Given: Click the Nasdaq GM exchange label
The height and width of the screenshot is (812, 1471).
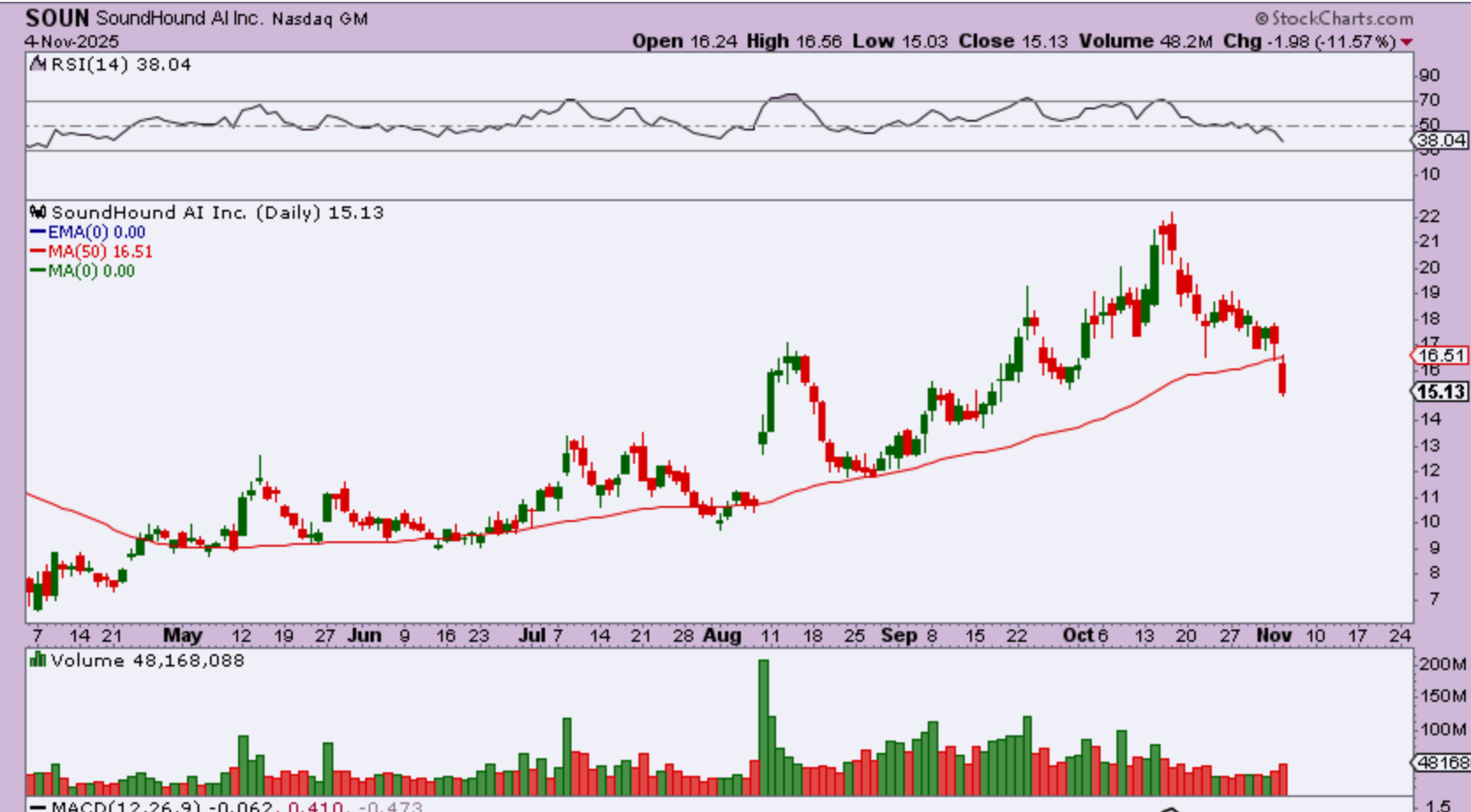Looking at the screenshot, I should (319, 19).
